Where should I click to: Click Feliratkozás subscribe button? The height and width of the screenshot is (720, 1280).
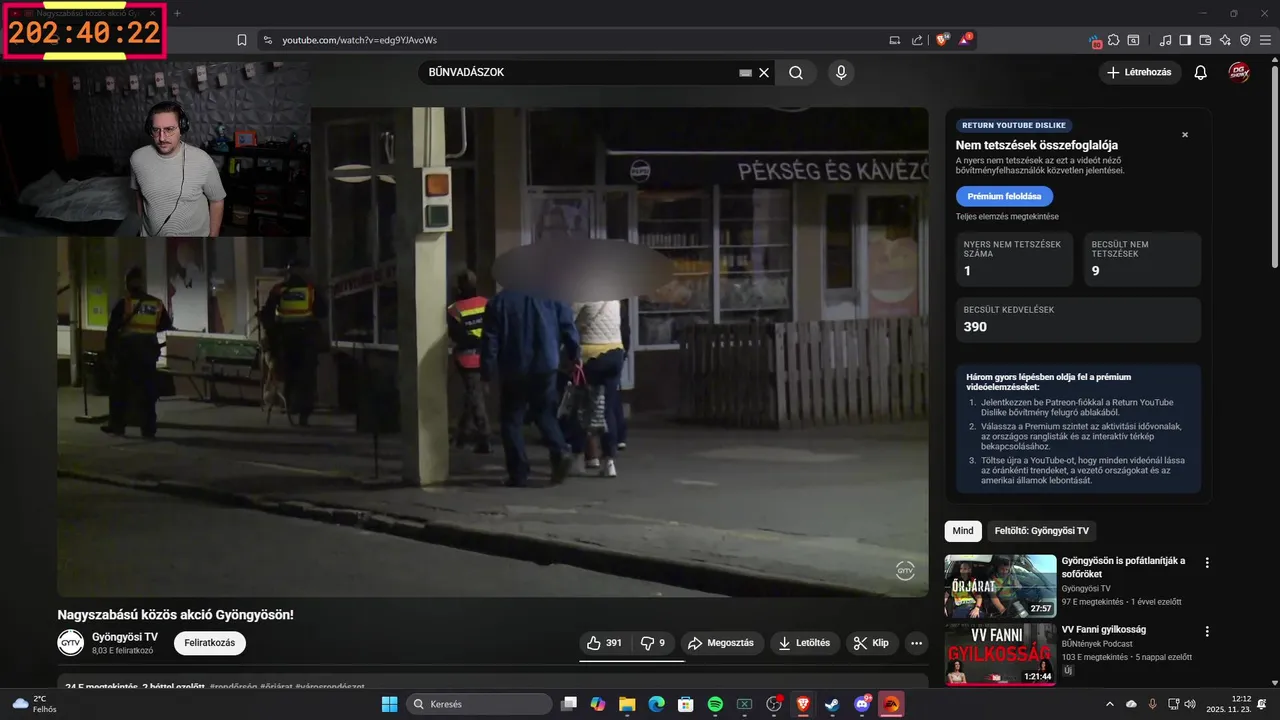coord(210,643)
